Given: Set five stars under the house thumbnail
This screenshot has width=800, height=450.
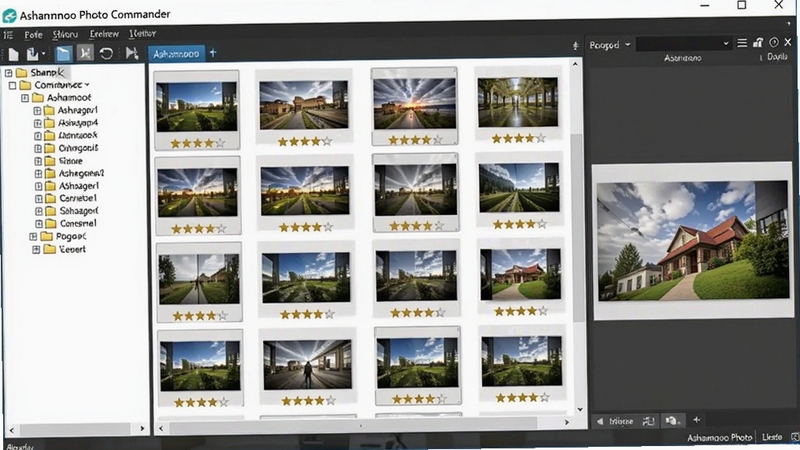Looking at the screenshot, I should click(x=542, y=310).
